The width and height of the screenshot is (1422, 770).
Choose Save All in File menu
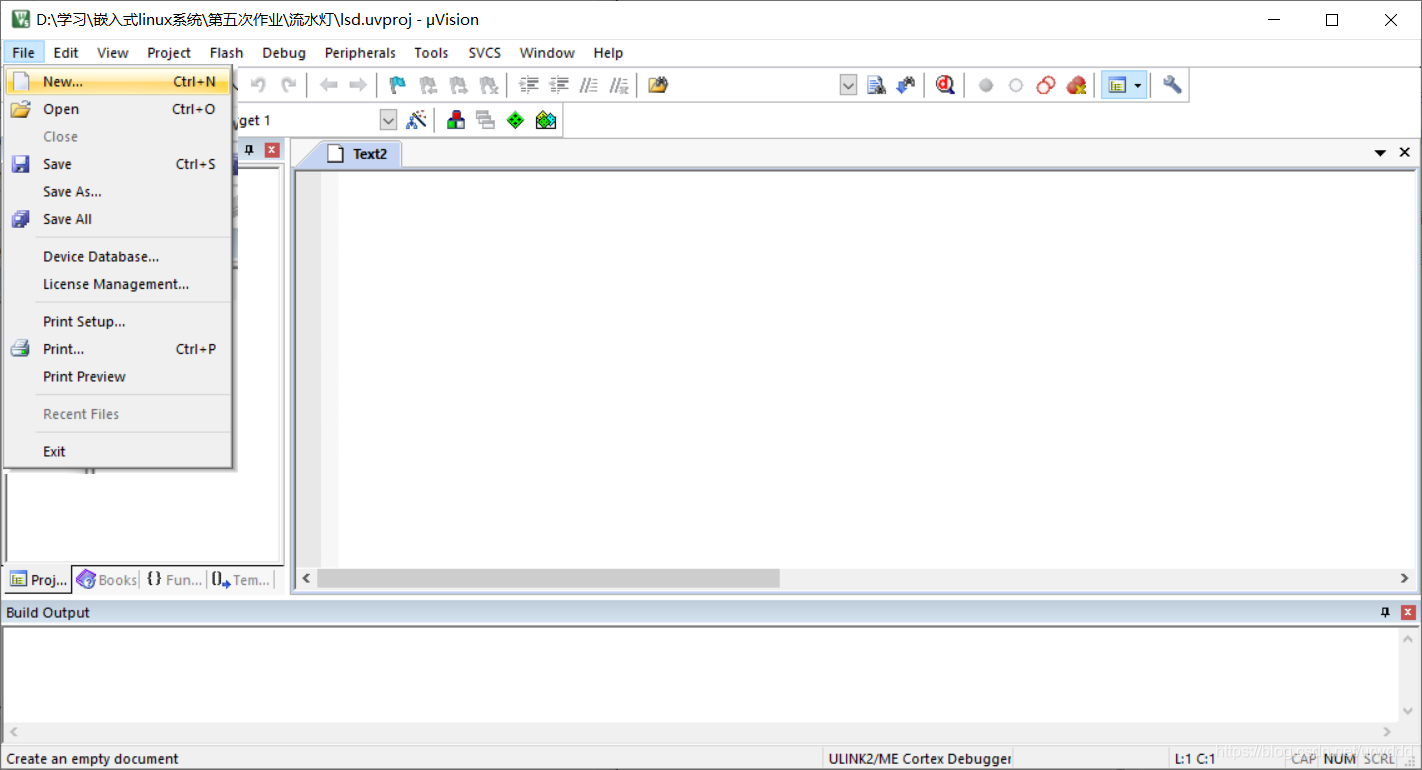point(119,219)
